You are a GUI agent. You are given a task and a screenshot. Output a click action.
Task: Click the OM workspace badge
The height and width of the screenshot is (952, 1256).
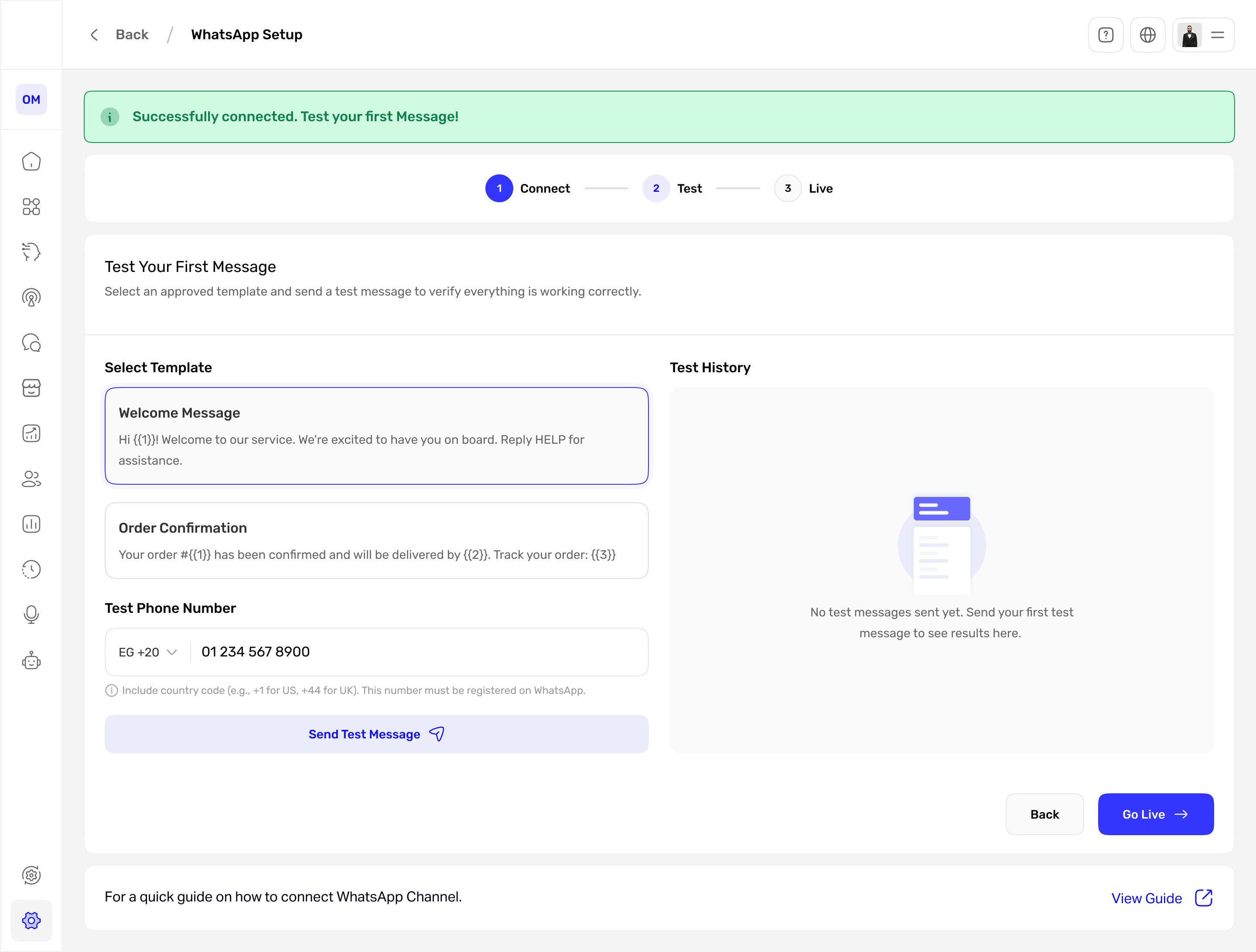[31, 99]
